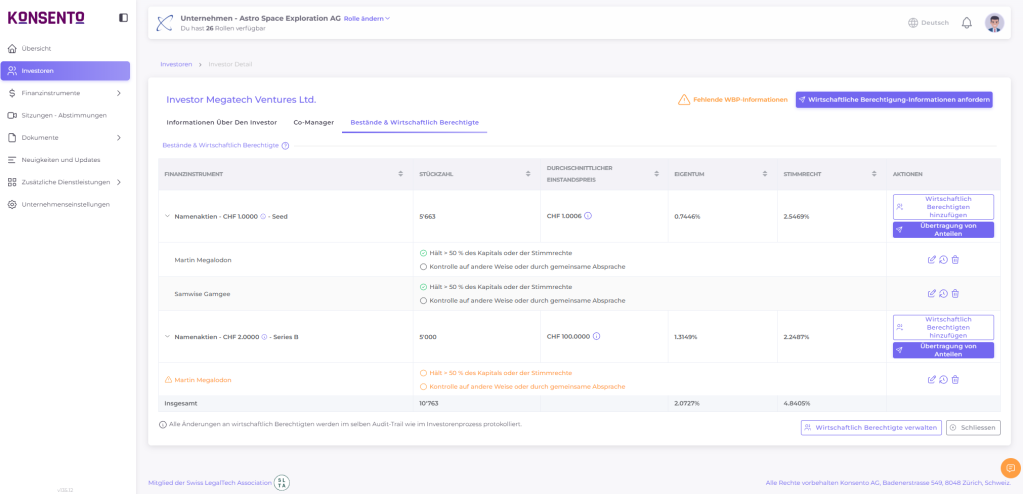Select 'Kontrolle auf andere Weise' for Martin Megalodon Seed

click(423, 267)
